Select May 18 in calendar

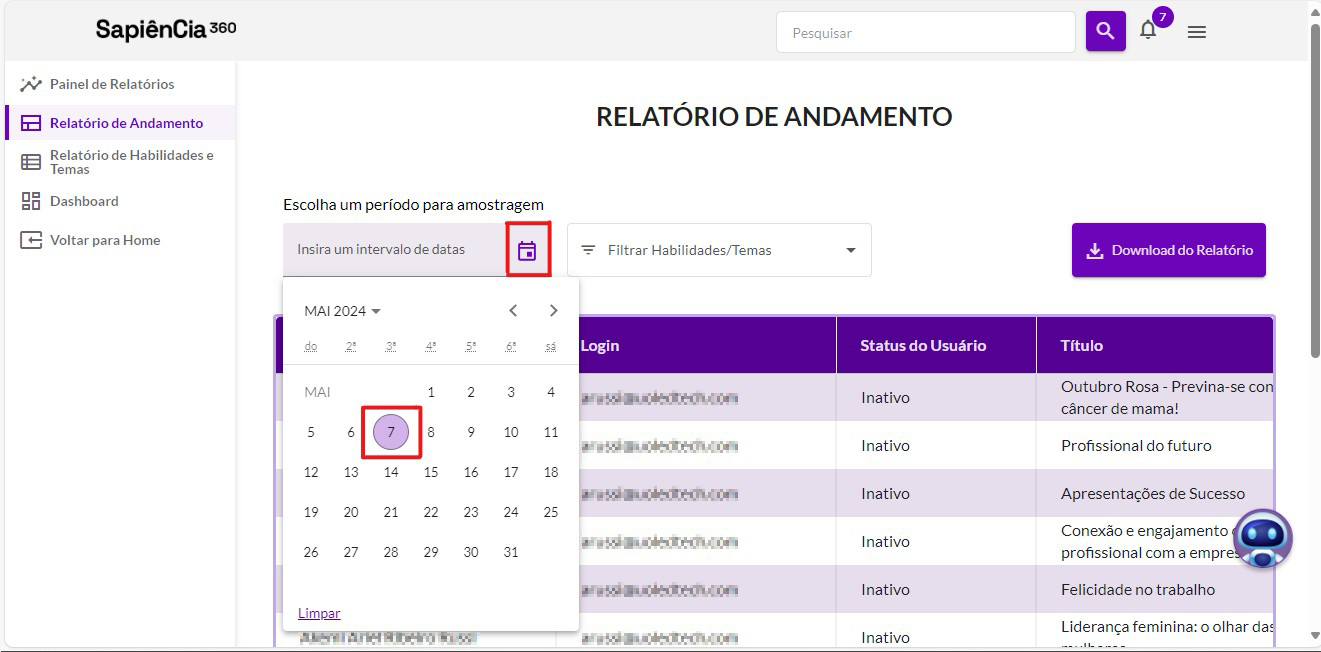[x=551, y=472]
